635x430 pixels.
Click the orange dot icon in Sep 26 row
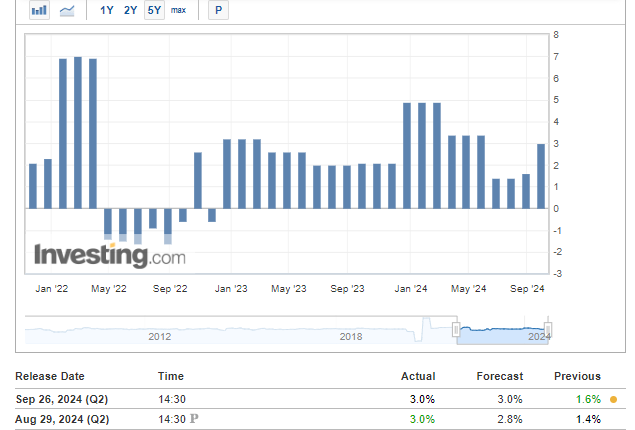click(x=613, y=399)
